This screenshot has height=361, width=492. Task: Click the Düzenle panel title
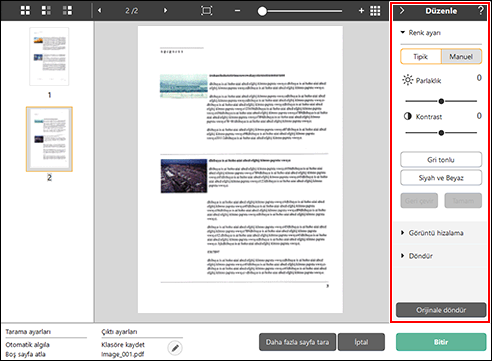tap(441, 11)
